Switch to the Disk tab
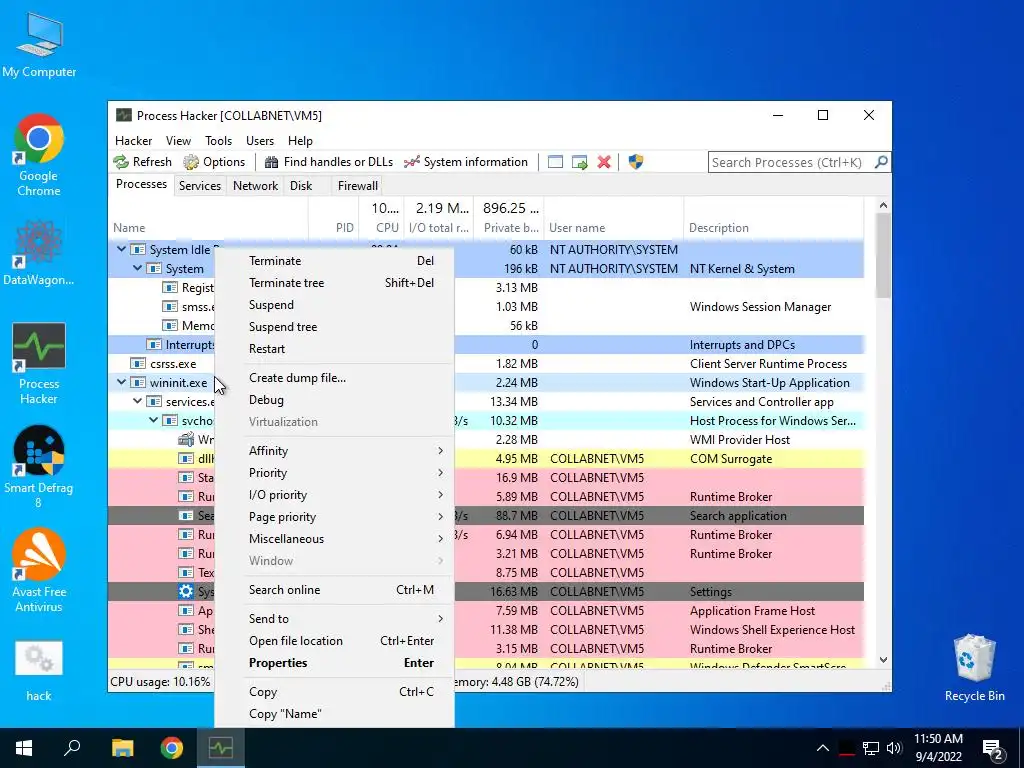Viewport: 1024px width, 768px height. [301, 185]
